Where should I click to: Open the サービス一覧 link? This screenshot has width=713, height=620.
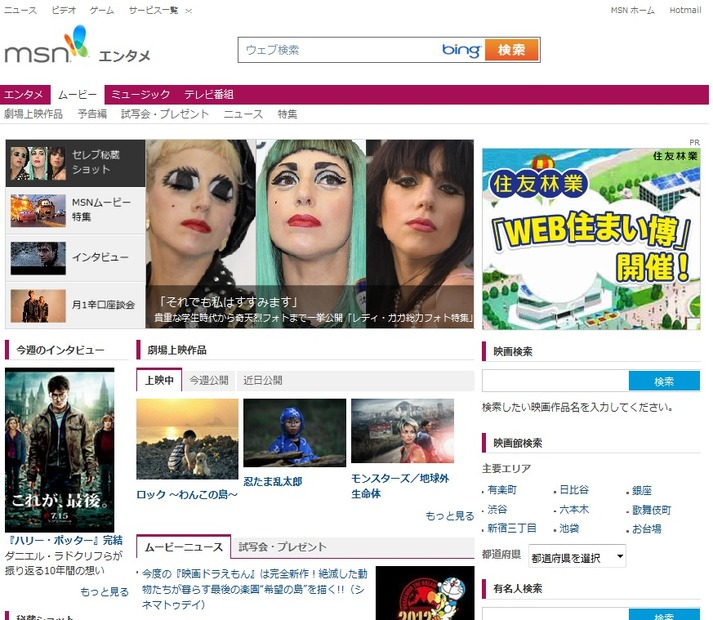coord(154,10)
